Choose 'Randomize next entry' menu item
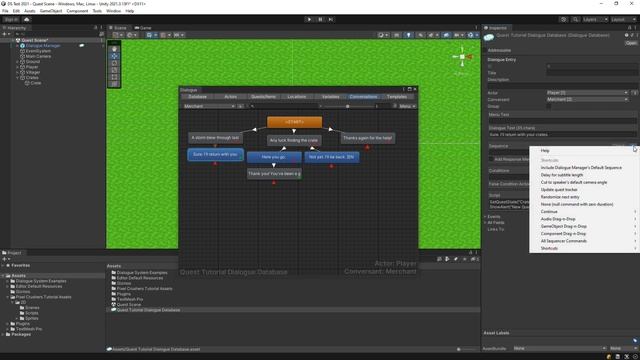Screen dimensions: 640x360 pos(560,197)
